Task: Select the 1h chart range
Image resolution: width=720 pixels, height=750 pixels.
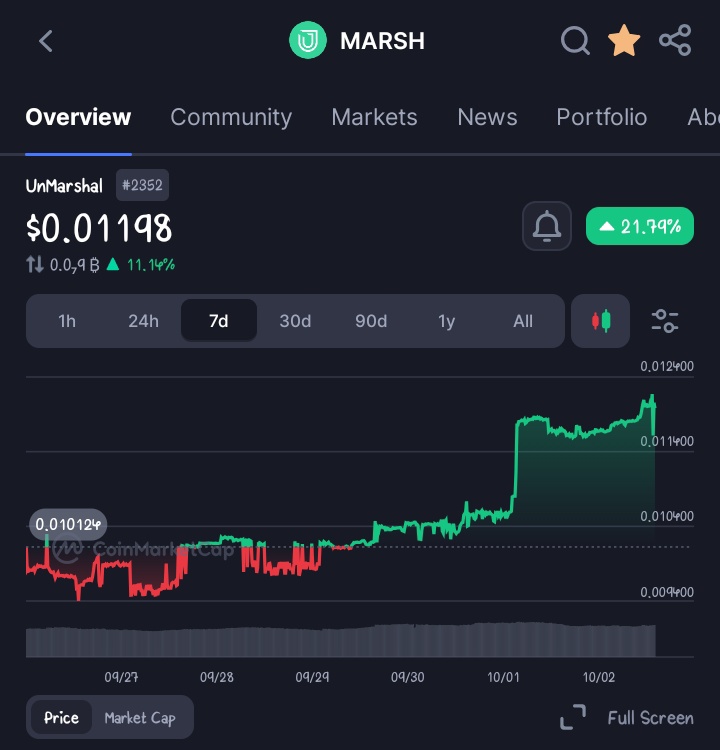Action: (x=67, y=321)
